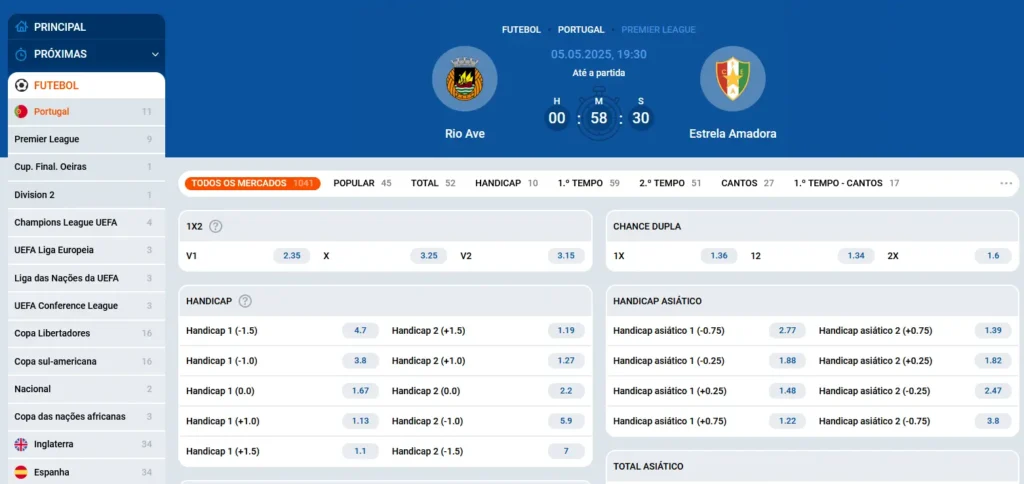Click the Futebol breadcrumb
Image resolution: width=1024 pixels, height=484 pixels.
coord(521,29)
